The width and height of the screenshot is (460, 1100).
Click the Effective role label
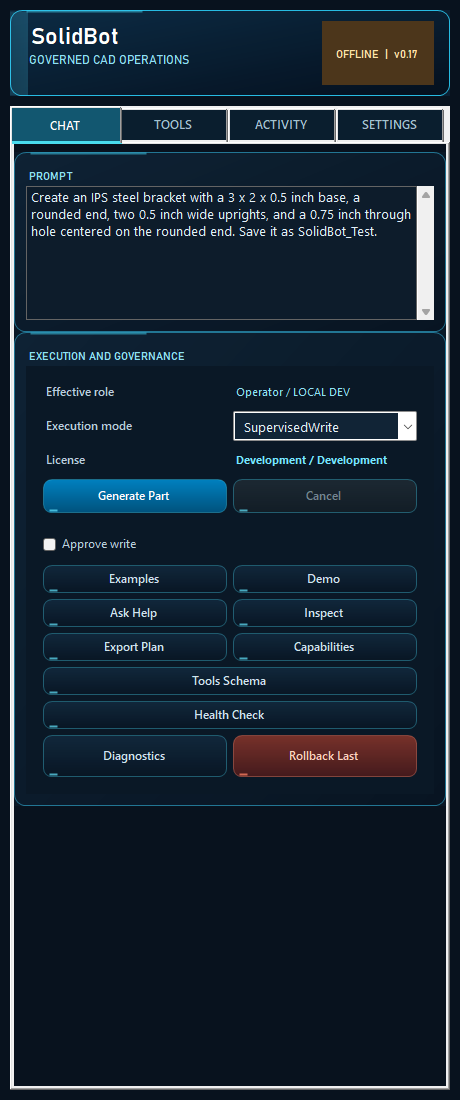point(80,392)
